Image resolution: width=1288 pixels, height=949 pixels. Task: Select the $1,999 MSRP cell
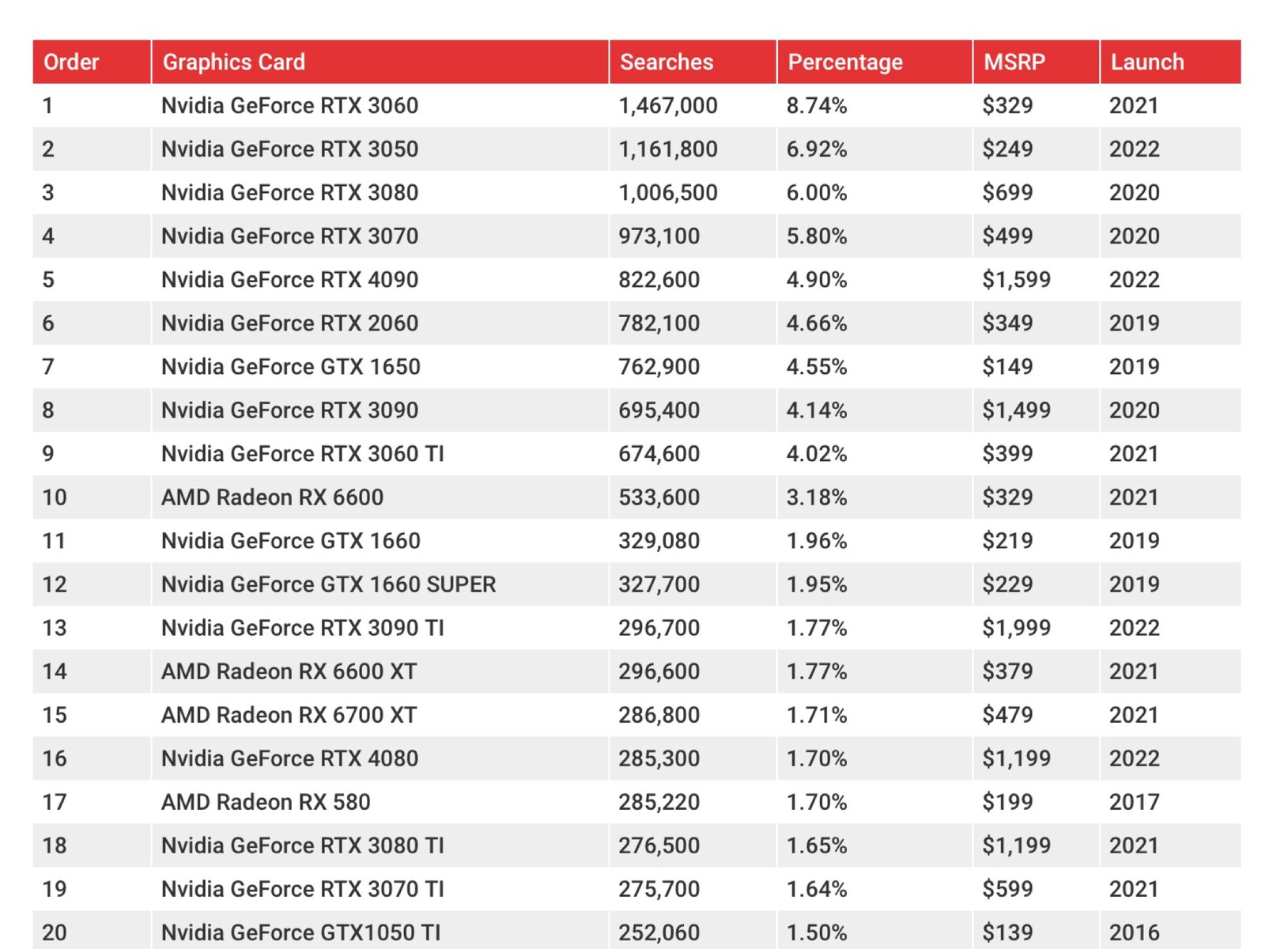point(1016,627)
